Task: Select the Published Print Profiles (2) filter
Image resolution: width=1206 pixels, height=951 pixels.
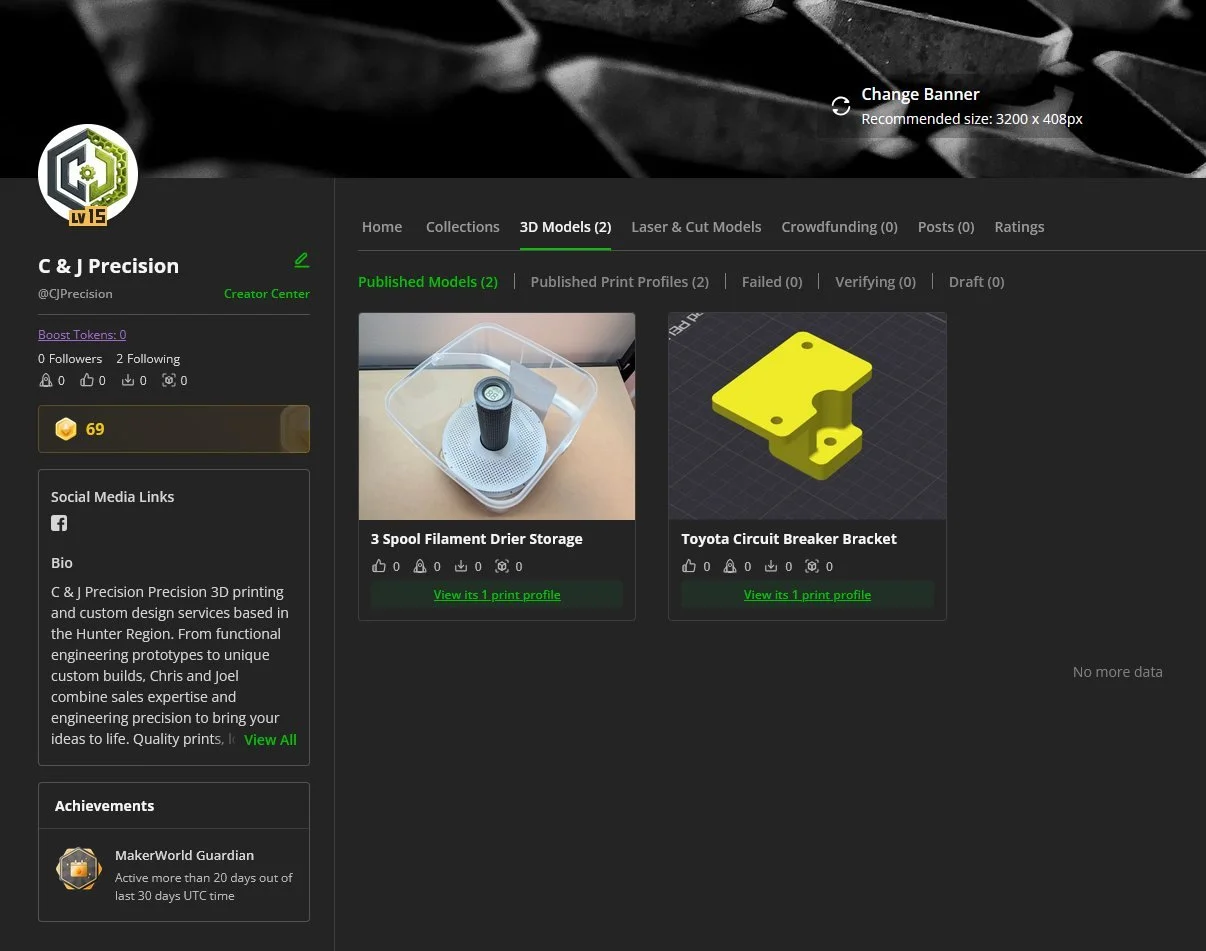Action: 619,281
